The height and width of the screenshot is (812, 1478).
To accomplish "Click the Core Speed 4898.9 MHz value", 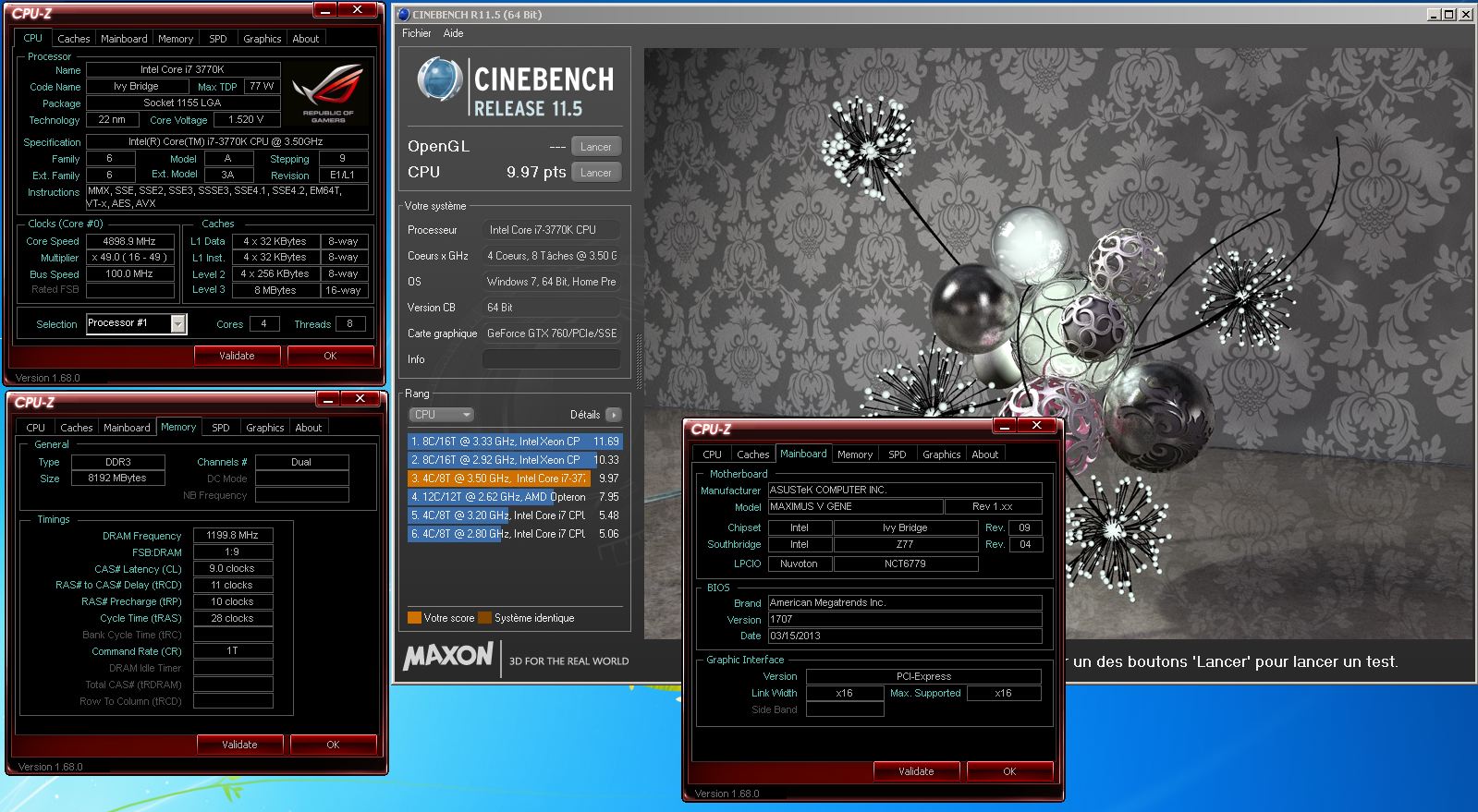I will point(130,241).
